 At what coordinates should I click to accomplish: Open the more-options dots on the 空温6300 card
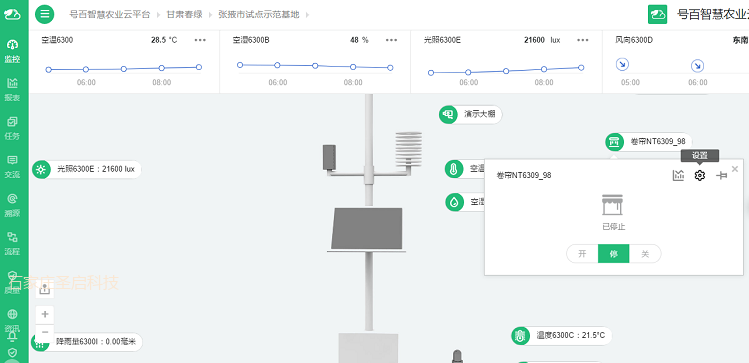(x=200, y=40)
